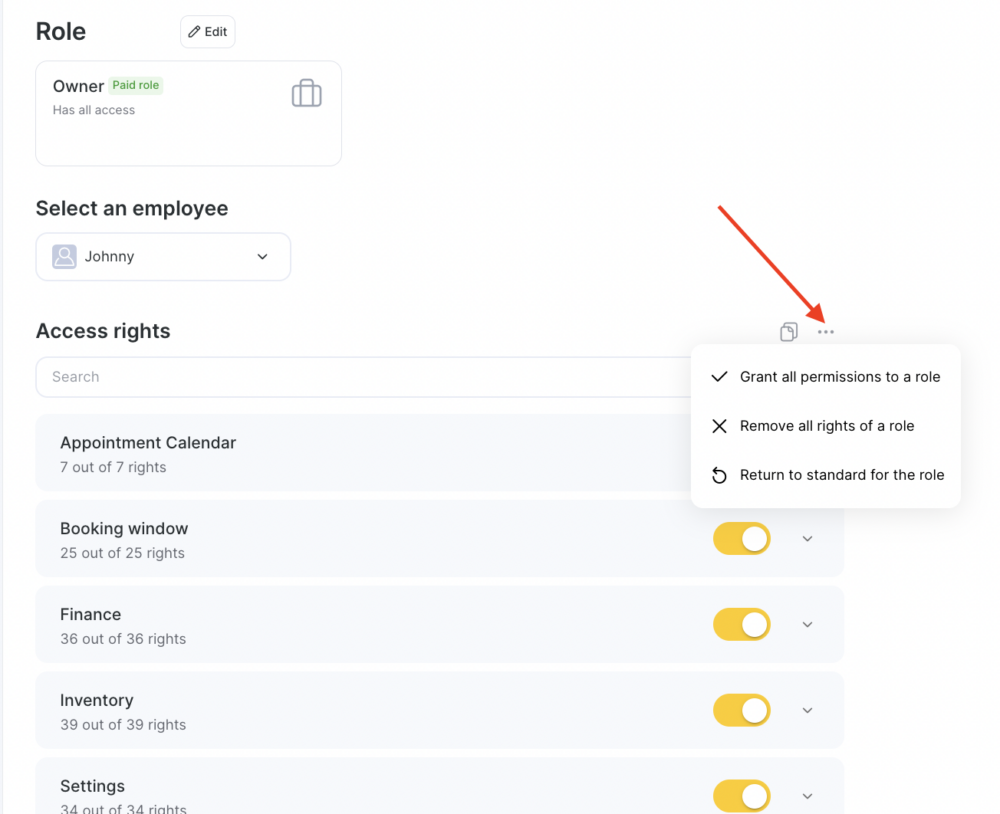Open the three-dots more options menu

pos(825,332)
